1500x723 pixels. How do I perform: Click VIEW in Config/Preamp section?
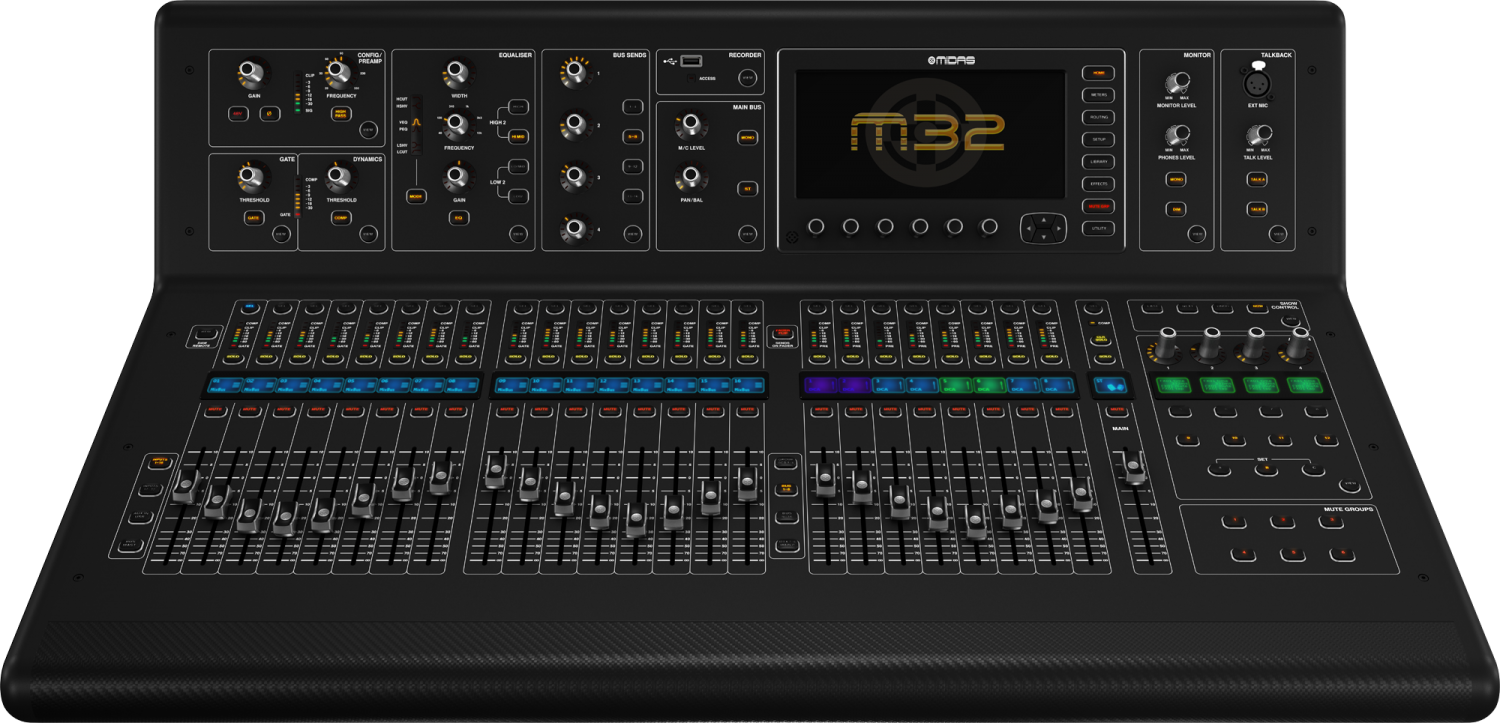tap(368, 130)
